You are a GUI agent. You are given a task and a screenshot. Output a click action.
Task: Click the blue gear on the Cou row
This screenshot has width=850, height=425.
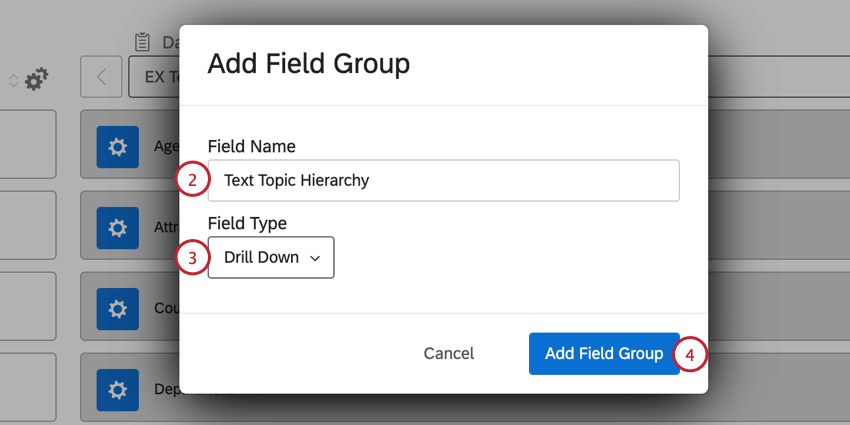[x=117, y=308]
